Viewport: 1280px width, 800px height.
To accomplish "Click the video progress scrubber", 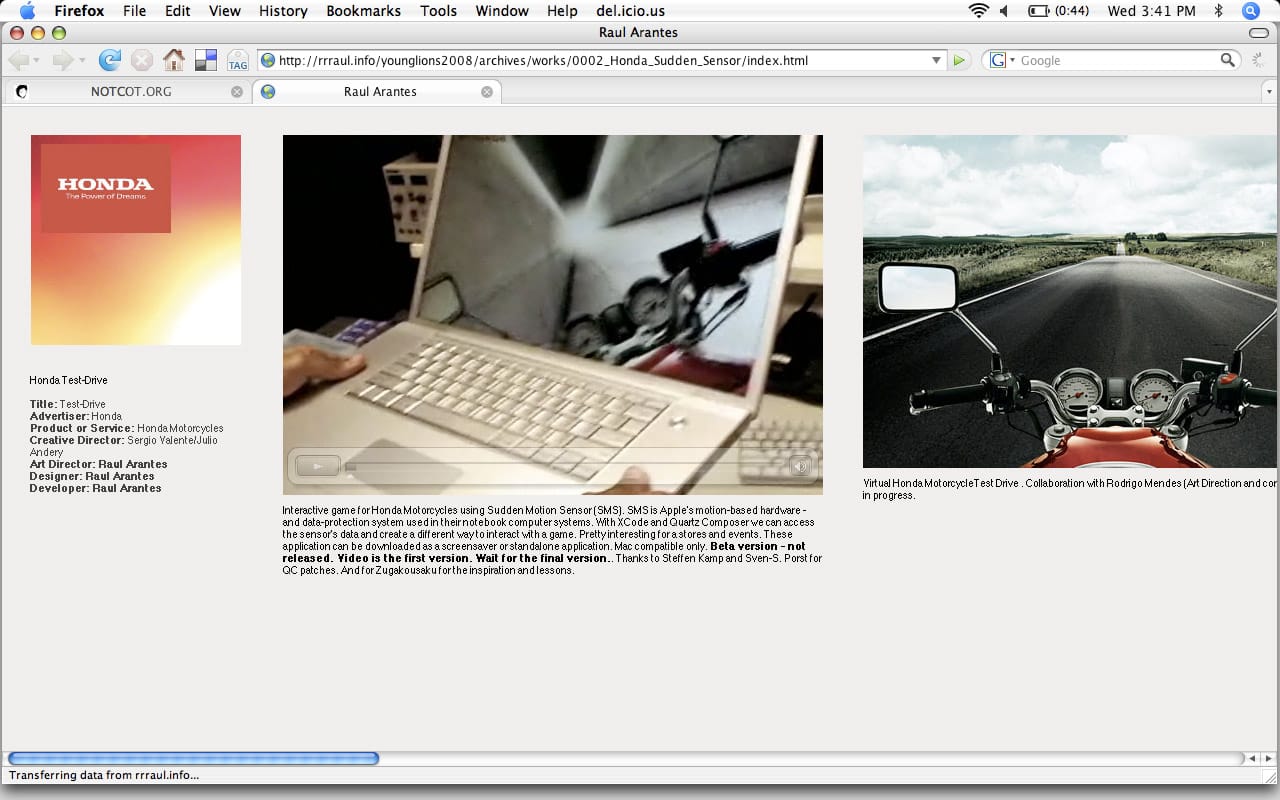I will pos(351,466).
